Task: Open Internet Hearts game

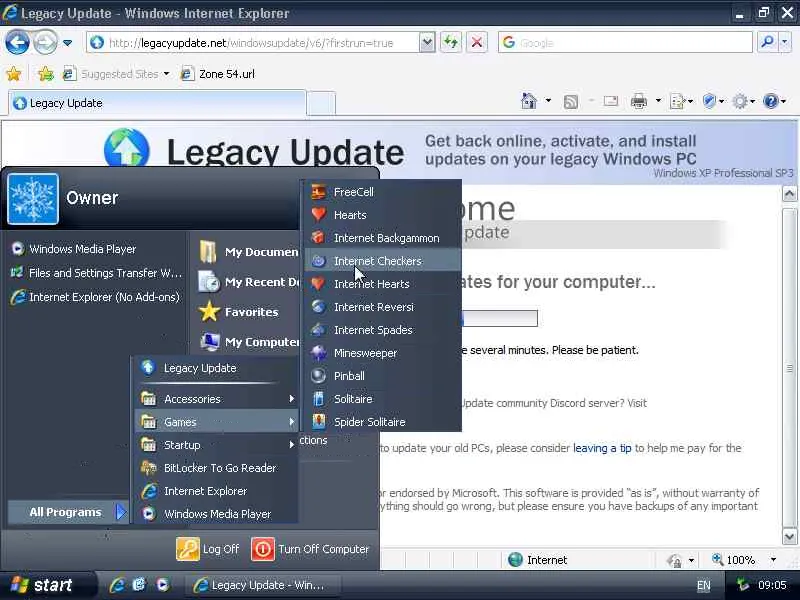Action: click(383, 284)
